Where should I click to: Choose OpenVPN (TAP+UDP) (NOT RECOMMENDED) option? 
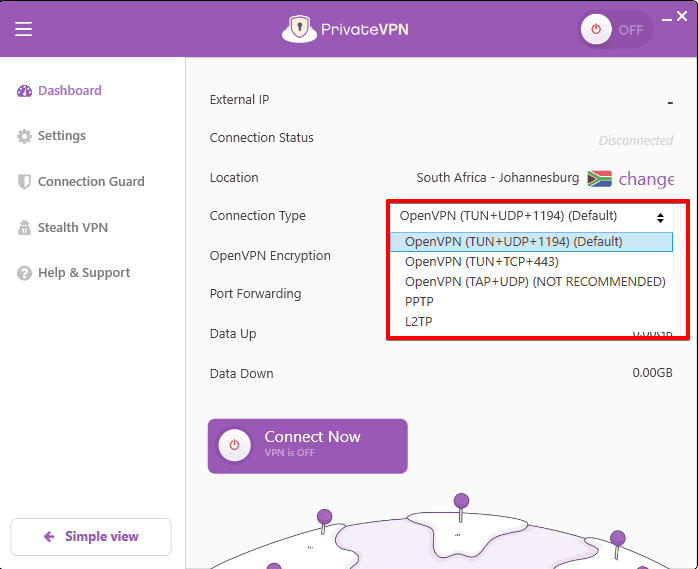click(534, 281)
